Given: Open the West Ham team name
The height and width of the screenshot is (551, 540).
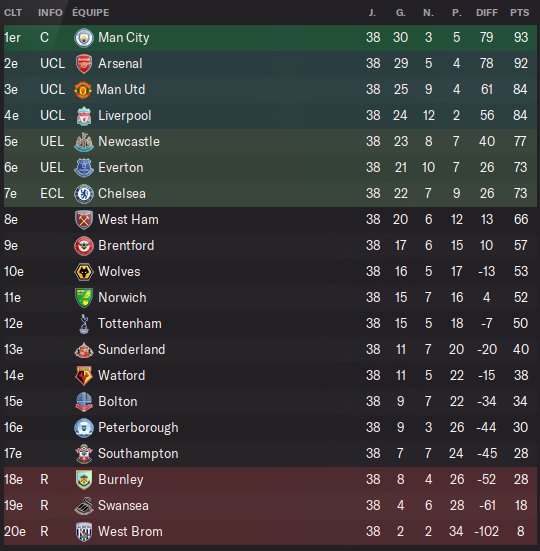Looking at the screenshot, I should pyautogui.click(x=128, y=220).
